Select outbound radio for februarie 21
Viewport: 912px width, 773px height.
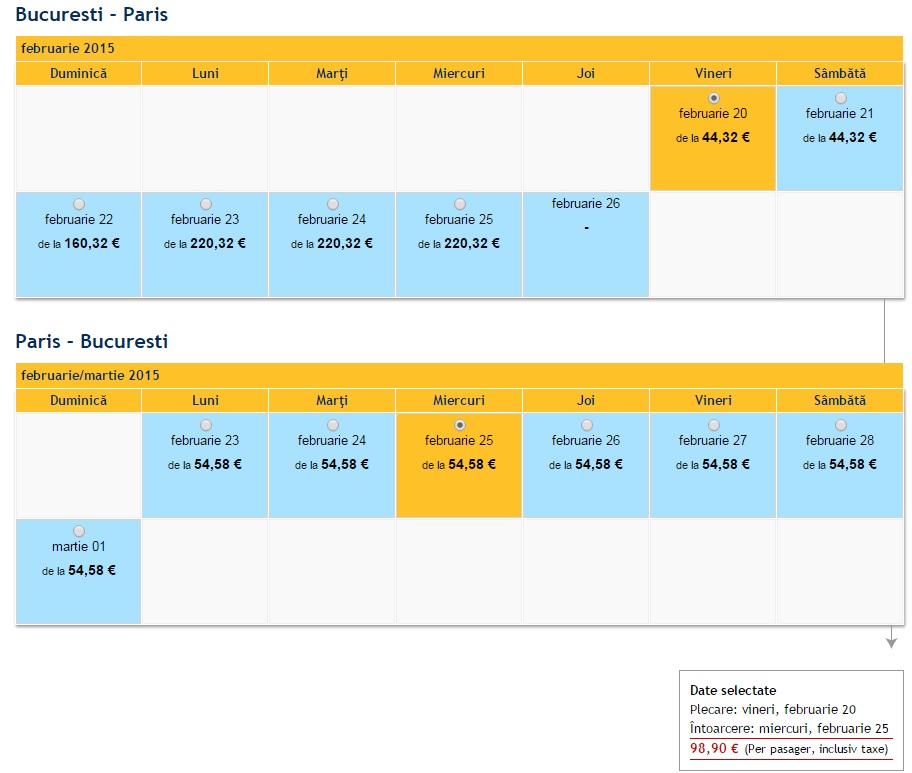(x=840, y=98)
